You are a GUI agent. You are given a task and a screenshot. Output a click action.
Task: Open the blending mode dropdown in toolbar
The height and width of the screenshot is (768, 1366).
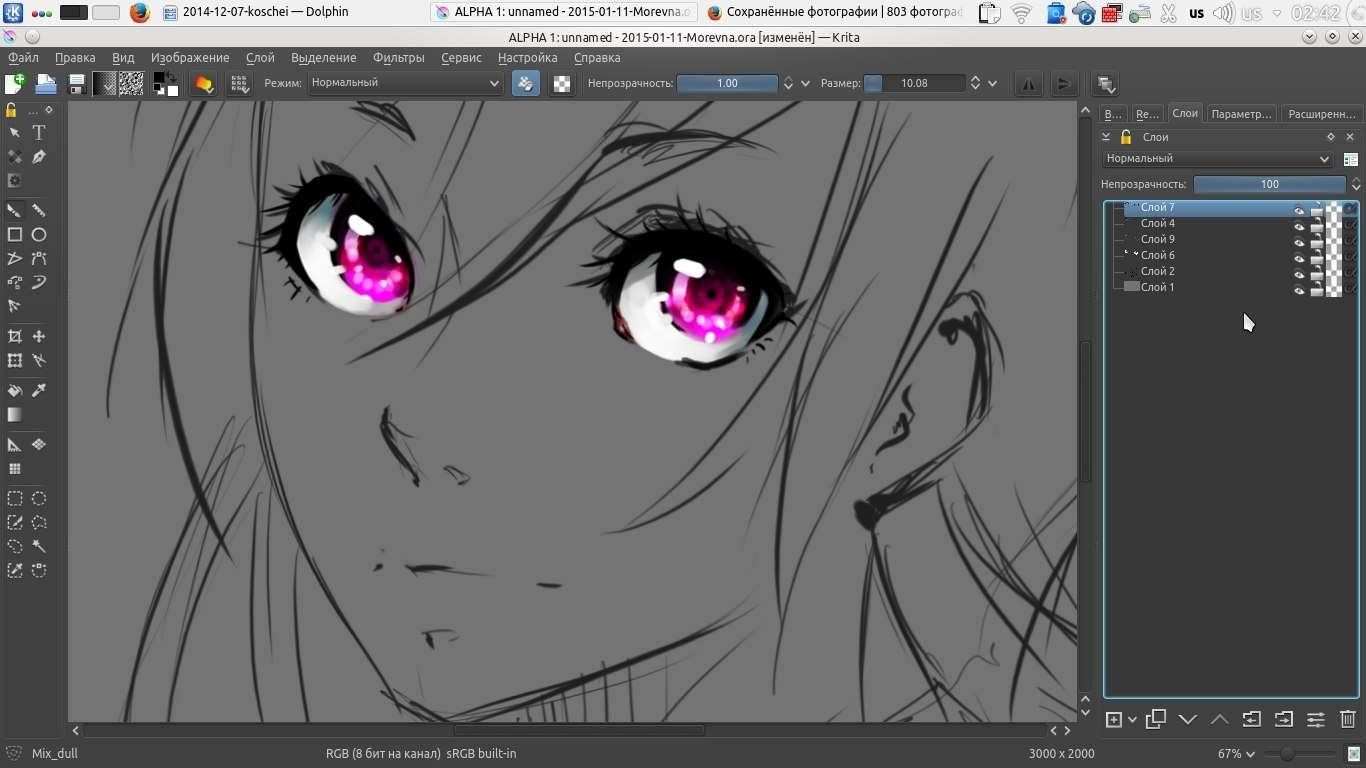(x=404, y=83)
